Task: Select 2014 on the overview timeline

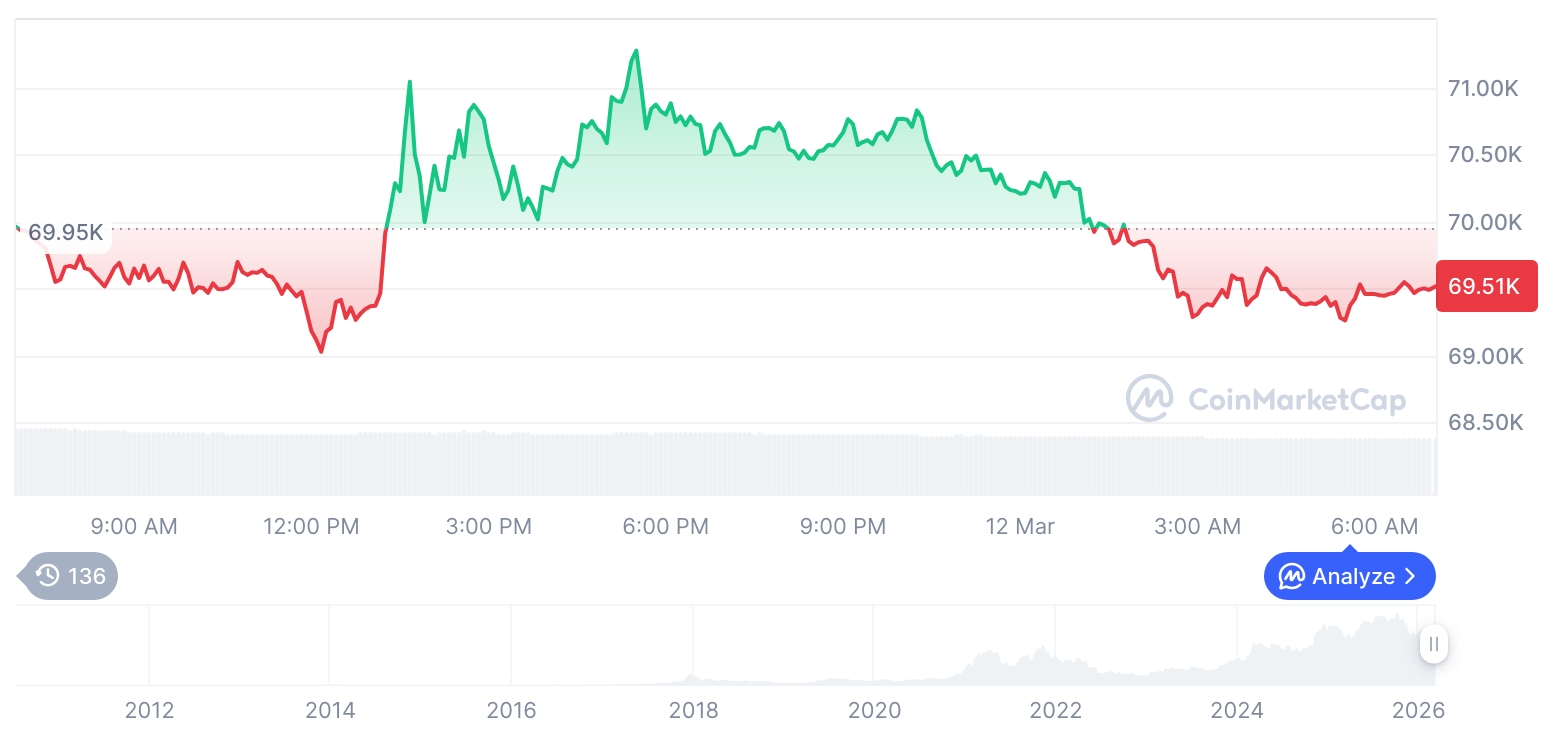Action: 330,710
